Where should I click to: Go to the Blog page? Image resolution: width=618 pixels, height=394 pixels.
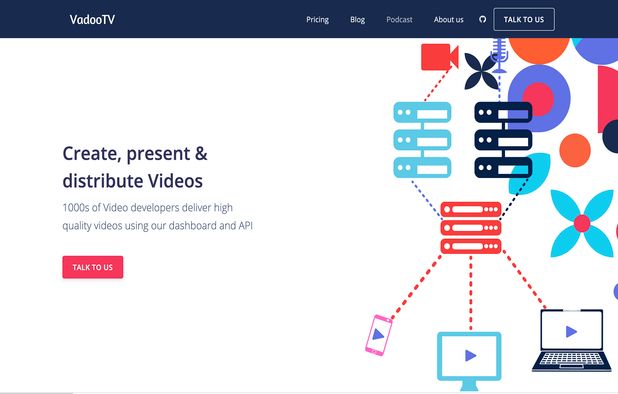pyautogui.click(x=357, y=20)
